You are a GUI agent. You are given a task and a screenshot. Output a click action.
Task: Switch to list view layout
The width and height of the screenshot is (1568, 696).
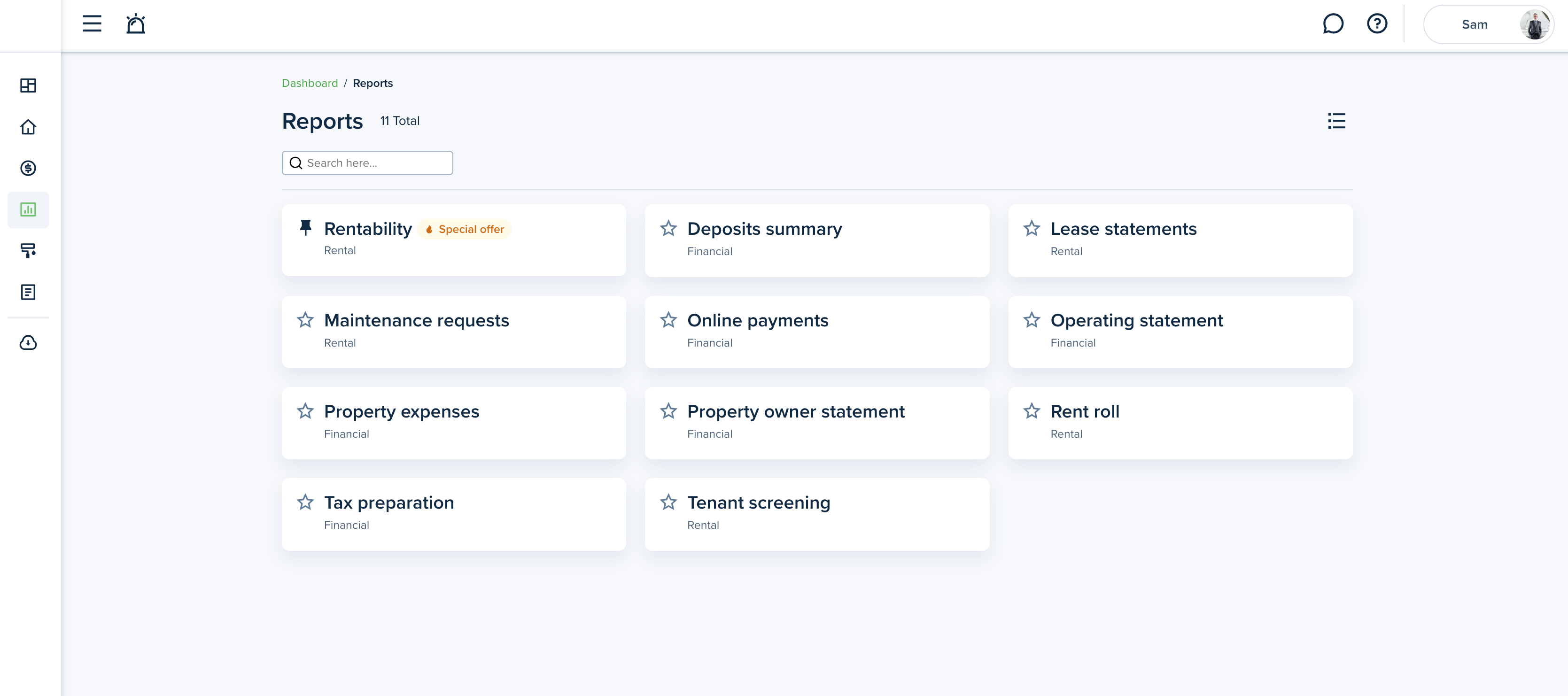pos(1336,121)
